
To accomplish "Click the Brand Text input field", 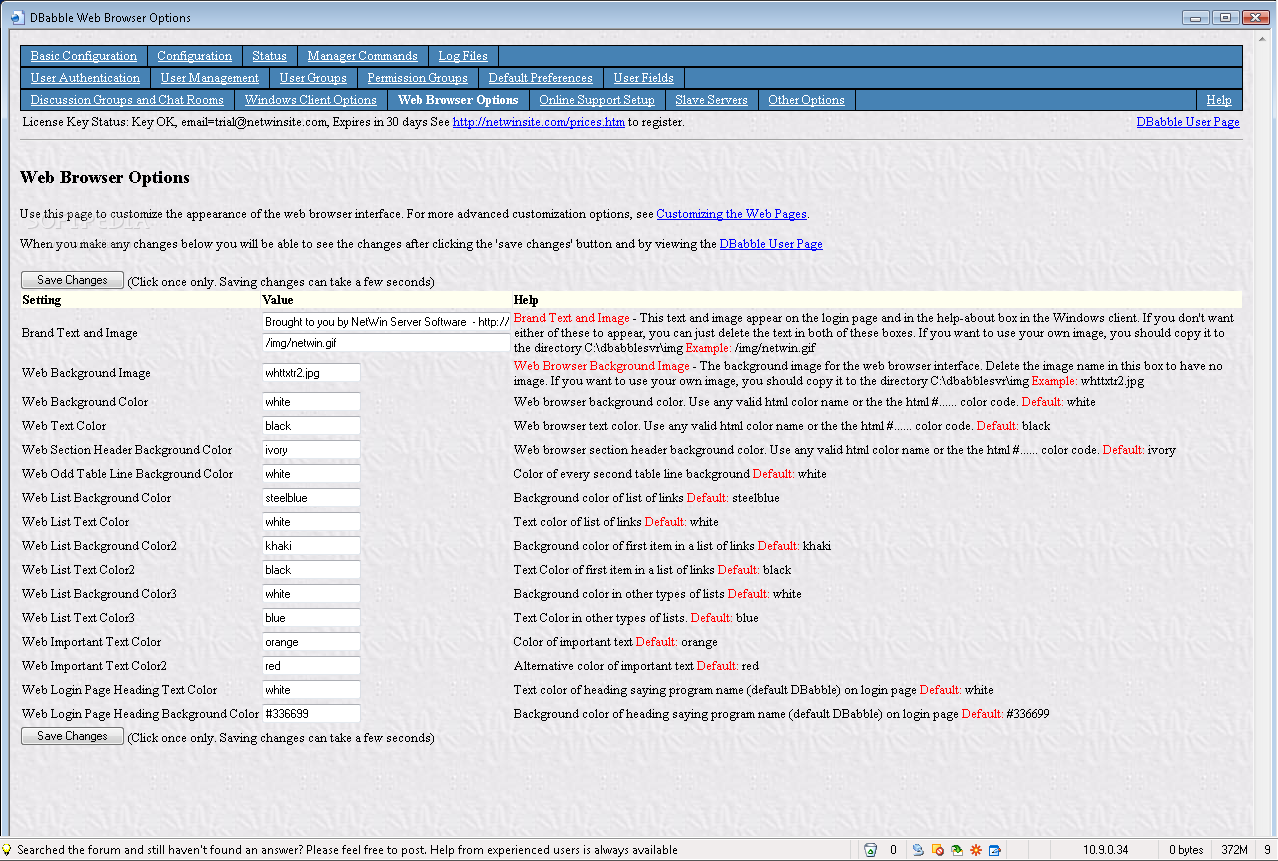I will 386,322.
